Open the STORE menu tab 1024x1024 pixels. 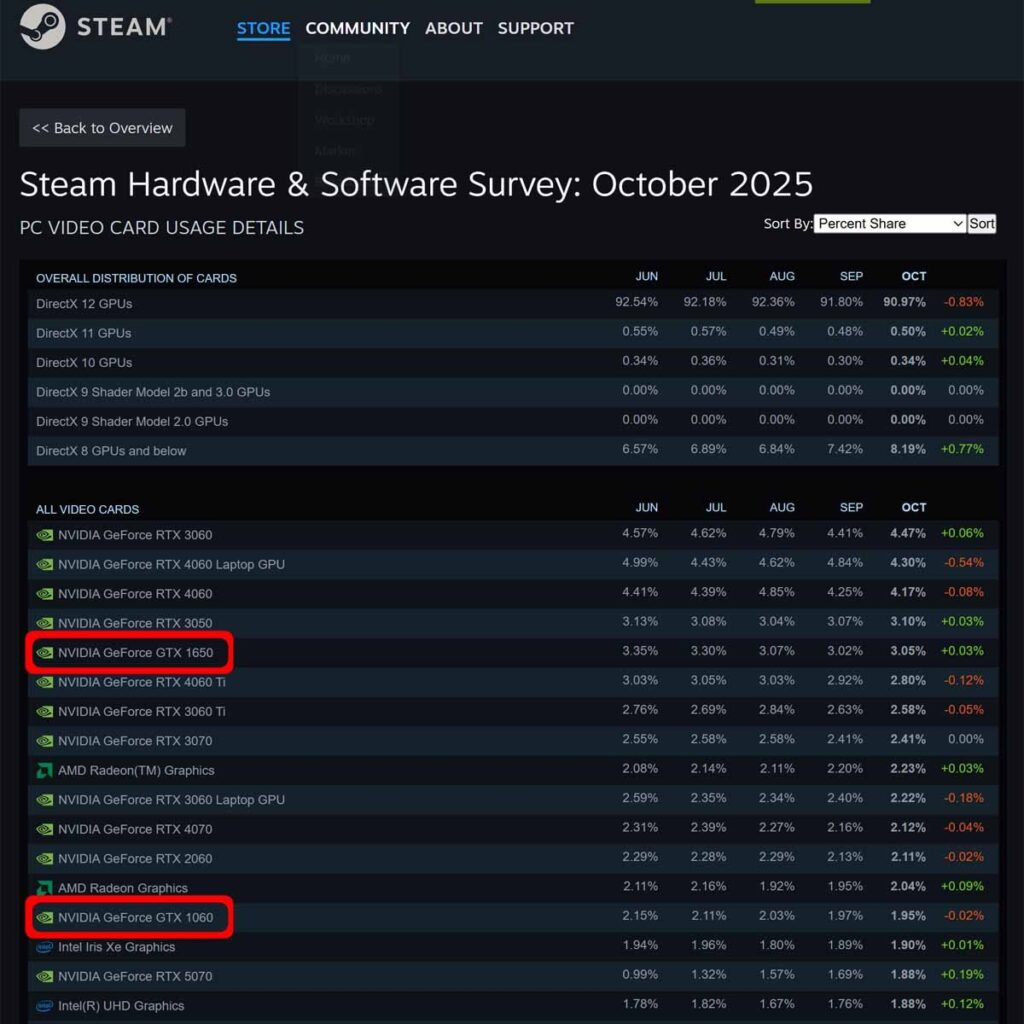point(263,29)
